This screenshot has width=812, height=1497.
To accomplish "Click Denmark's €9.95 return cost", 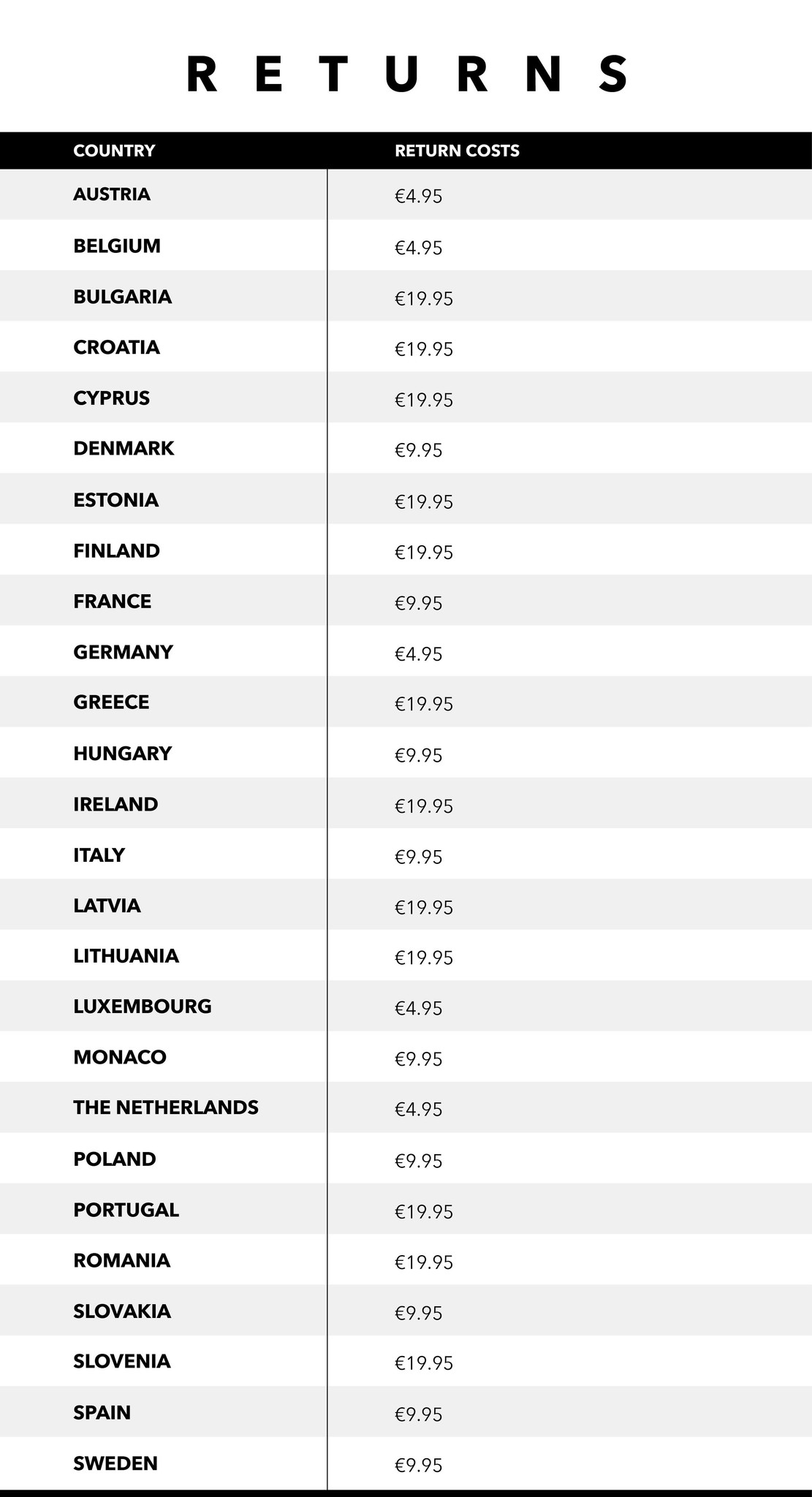I will (418, 450).
